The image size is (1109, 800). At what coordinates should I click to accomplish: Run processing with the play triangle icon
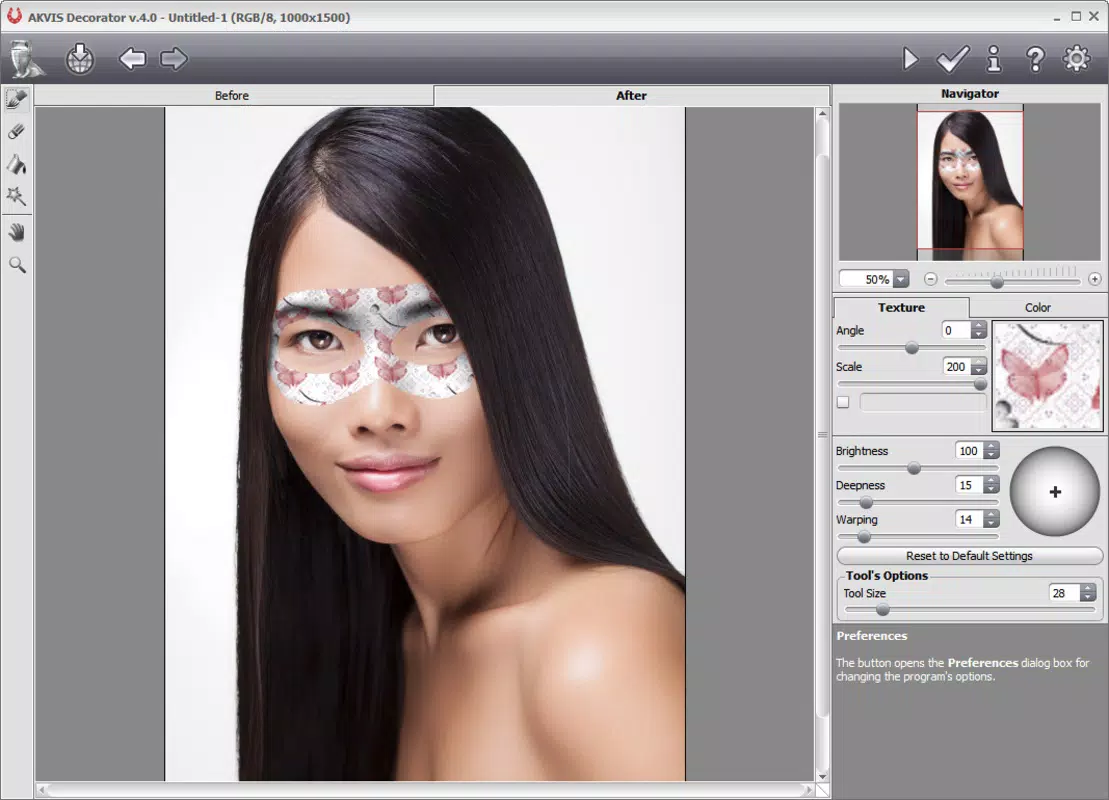910,59
